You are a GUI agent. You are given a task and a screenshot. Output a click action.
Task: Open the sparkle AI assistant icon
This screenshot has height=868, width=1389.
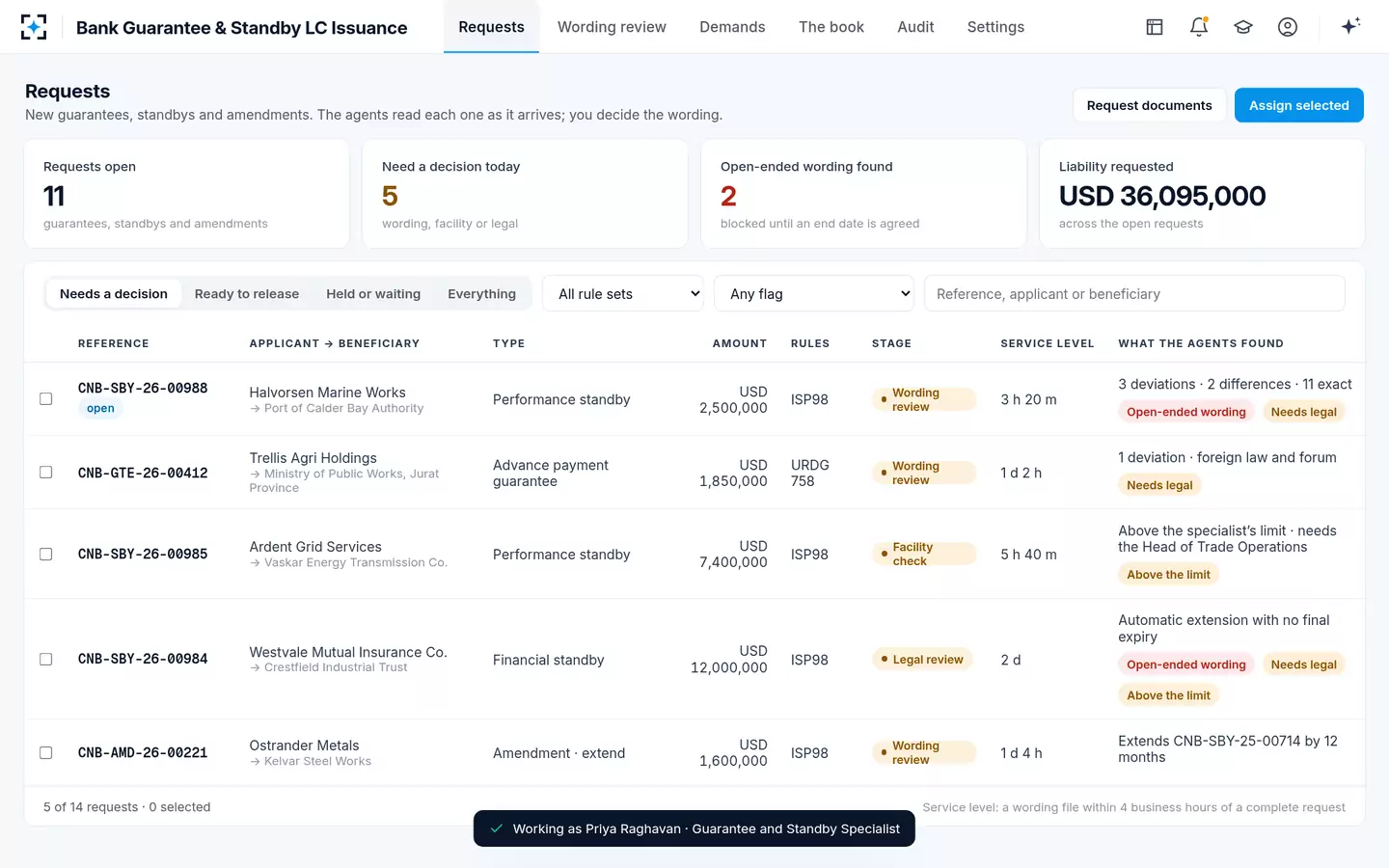1350,26
